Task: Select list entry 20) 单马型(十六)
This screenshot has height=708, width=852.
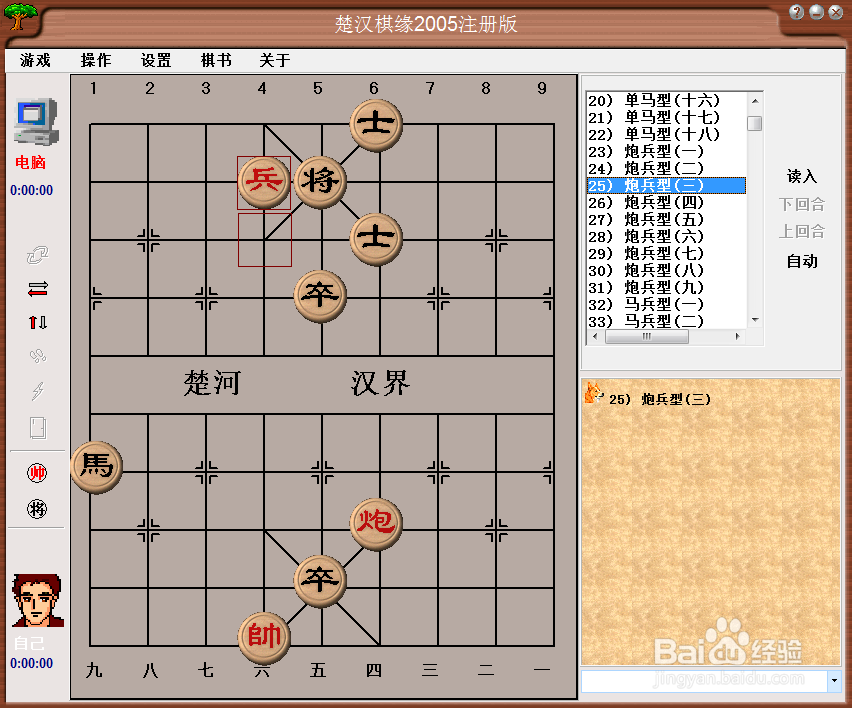Action: point(666,101)
